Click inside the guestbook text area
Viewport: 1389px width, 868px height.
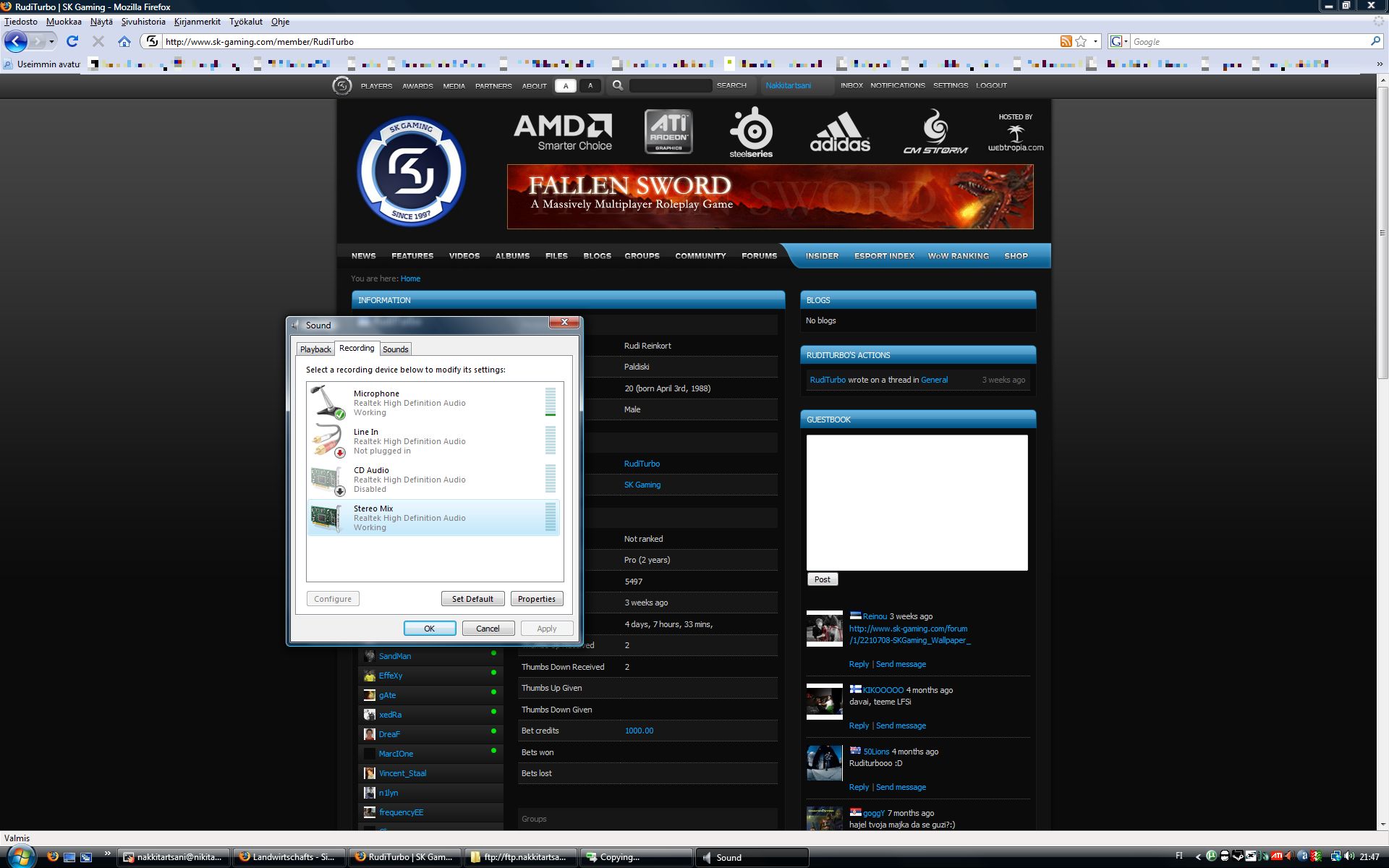coord(917,502)
